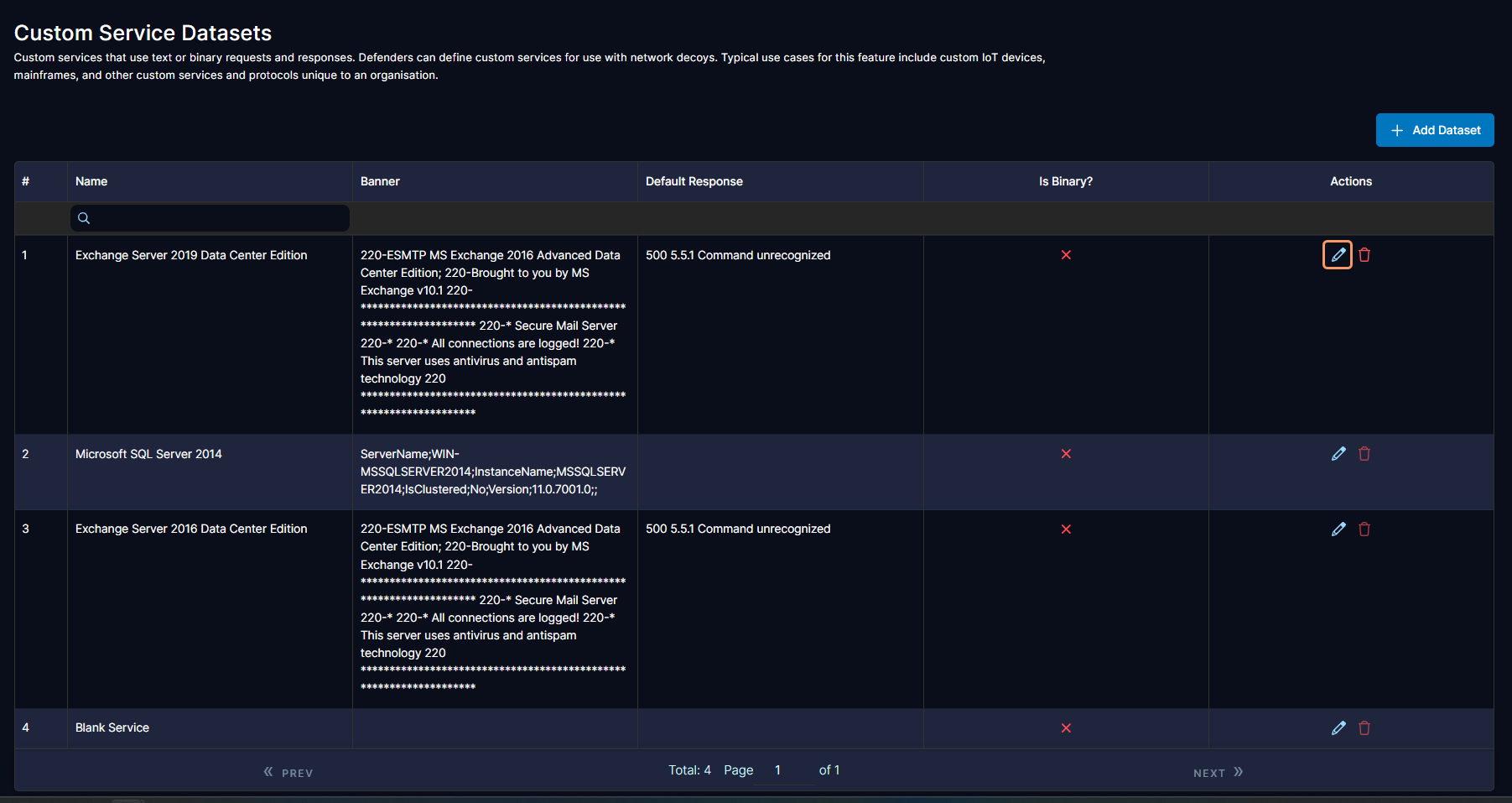Click the Exchange 2016 row banner text
The width and height of the screenshot is (1512, 803).
(493, 608)
